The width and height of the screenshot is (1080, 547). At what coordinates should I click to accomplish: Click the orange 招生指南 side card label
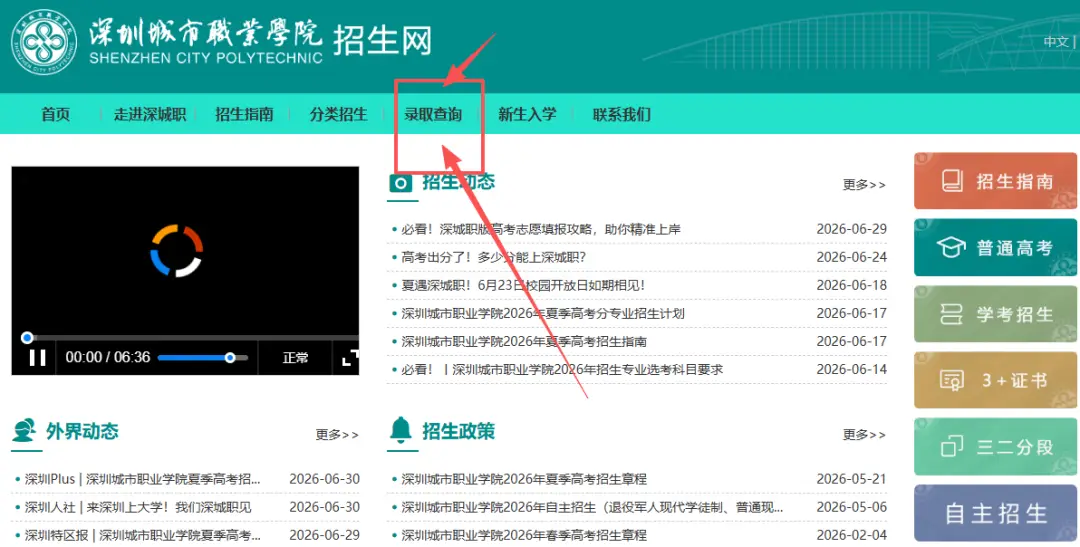[x=1015, y=182]
